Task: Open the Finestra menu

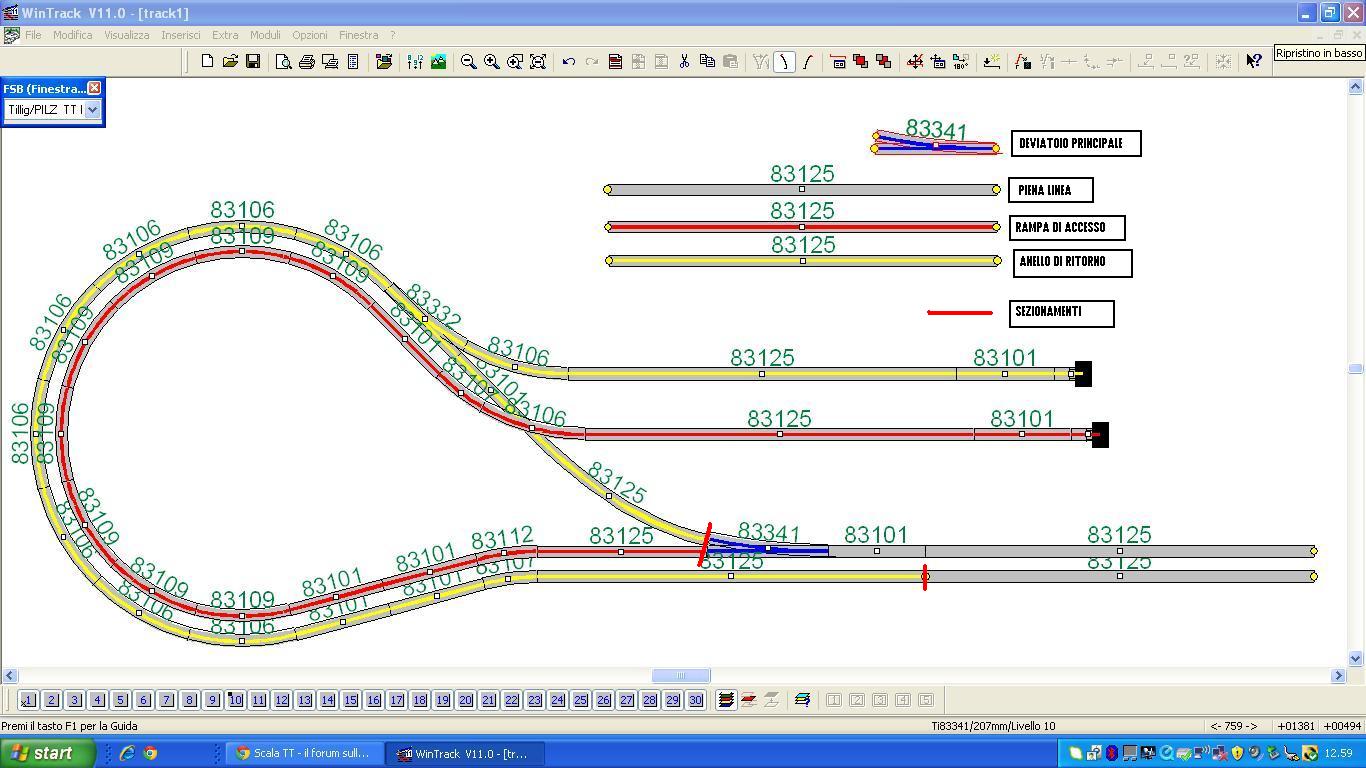Action: click(358, 35)
